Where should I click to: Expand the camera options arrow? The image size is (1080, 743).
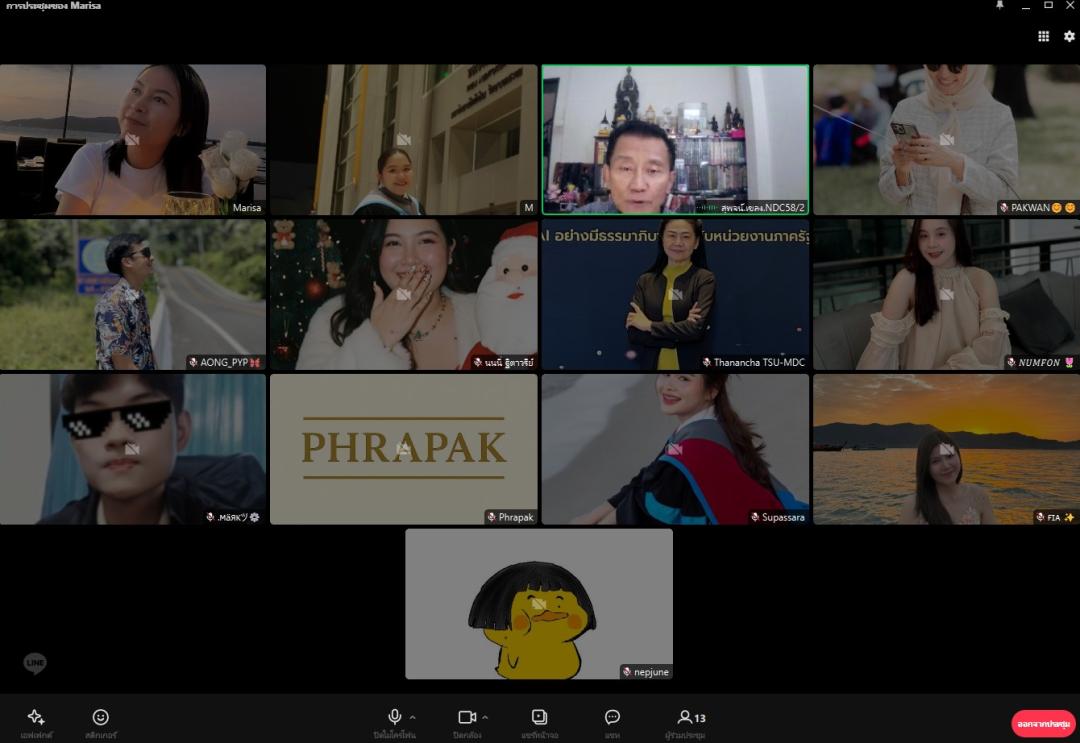click(x=485, y=717)
